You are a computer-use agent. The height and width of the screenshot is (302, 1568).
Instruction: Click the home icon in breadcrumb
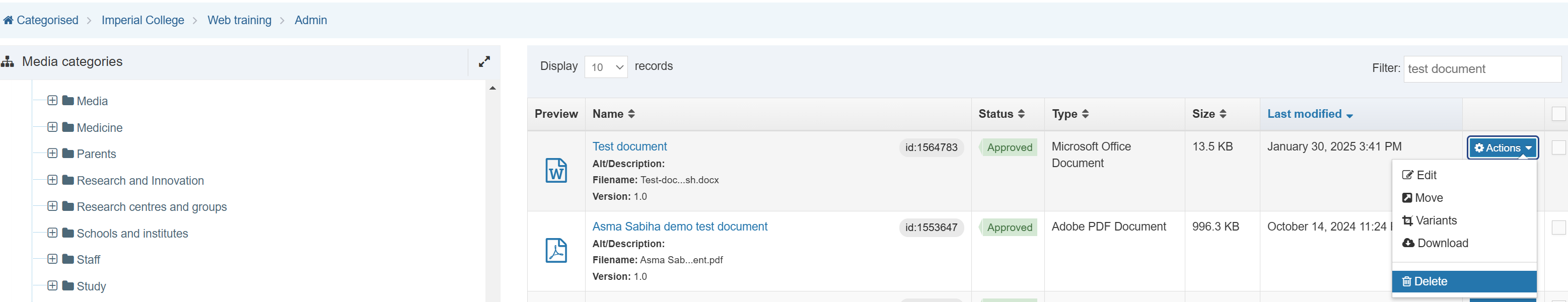pos(8,20)
